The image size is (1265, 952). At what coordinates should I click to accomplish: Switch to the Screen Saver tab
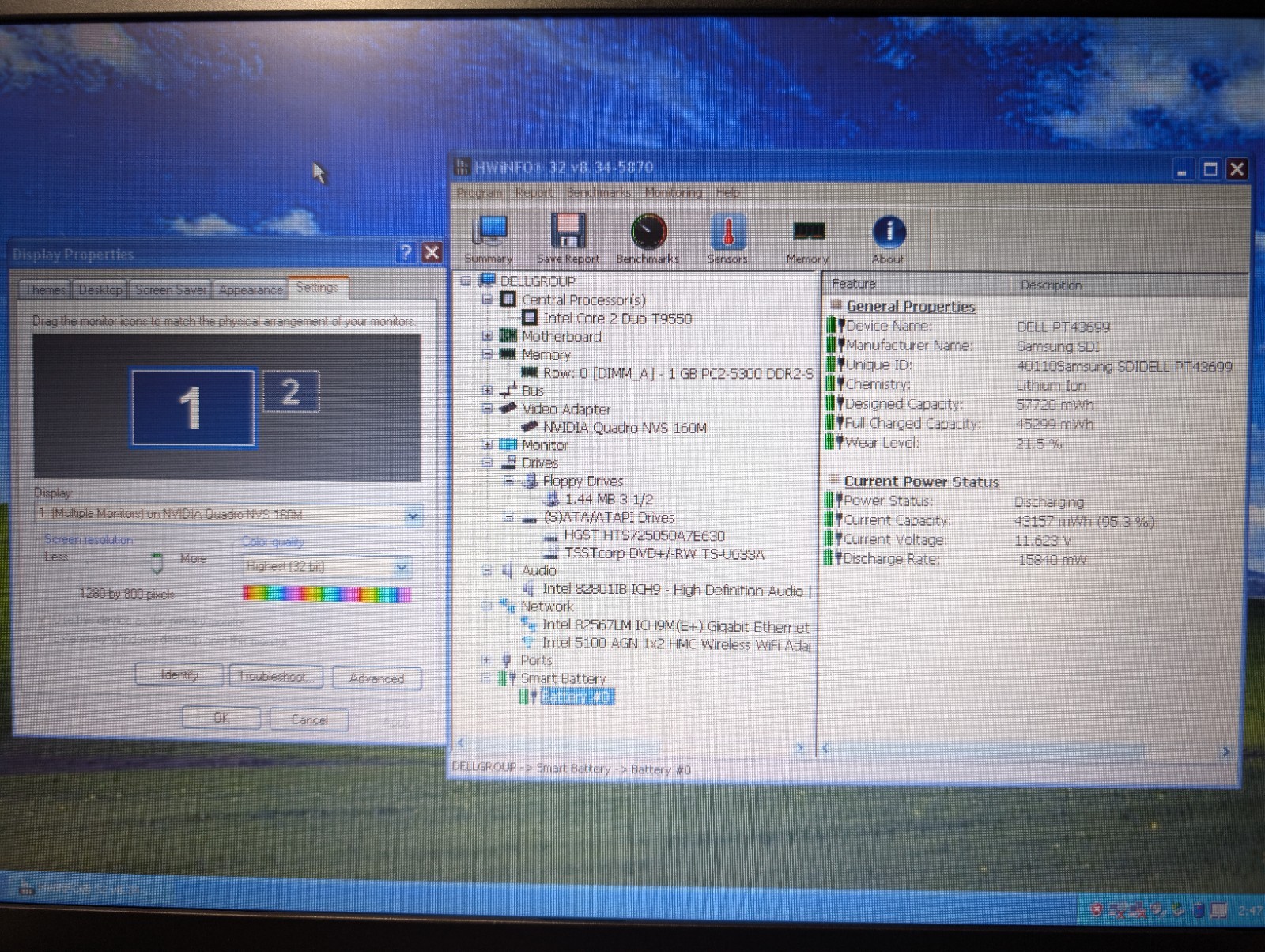[x=170, y=289]
